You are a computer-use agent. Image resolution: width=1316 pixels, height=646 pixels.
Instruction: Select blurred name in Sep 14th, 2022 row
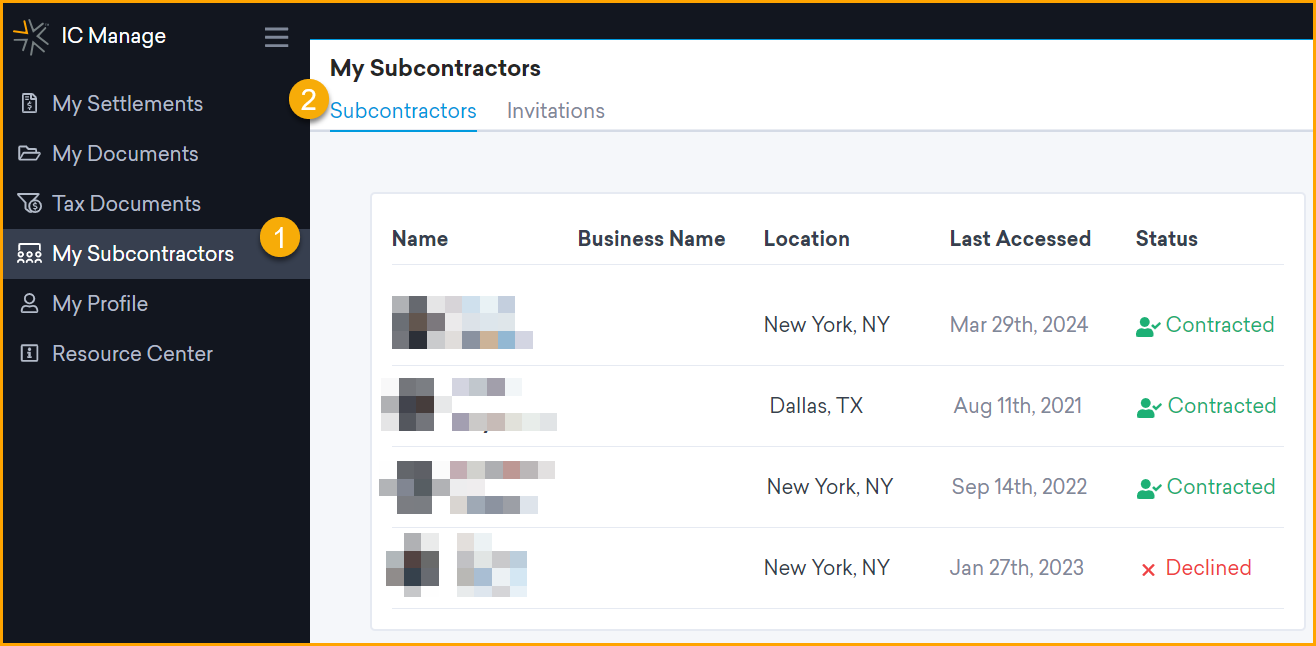pyautogui.click(x=467, y=487)
